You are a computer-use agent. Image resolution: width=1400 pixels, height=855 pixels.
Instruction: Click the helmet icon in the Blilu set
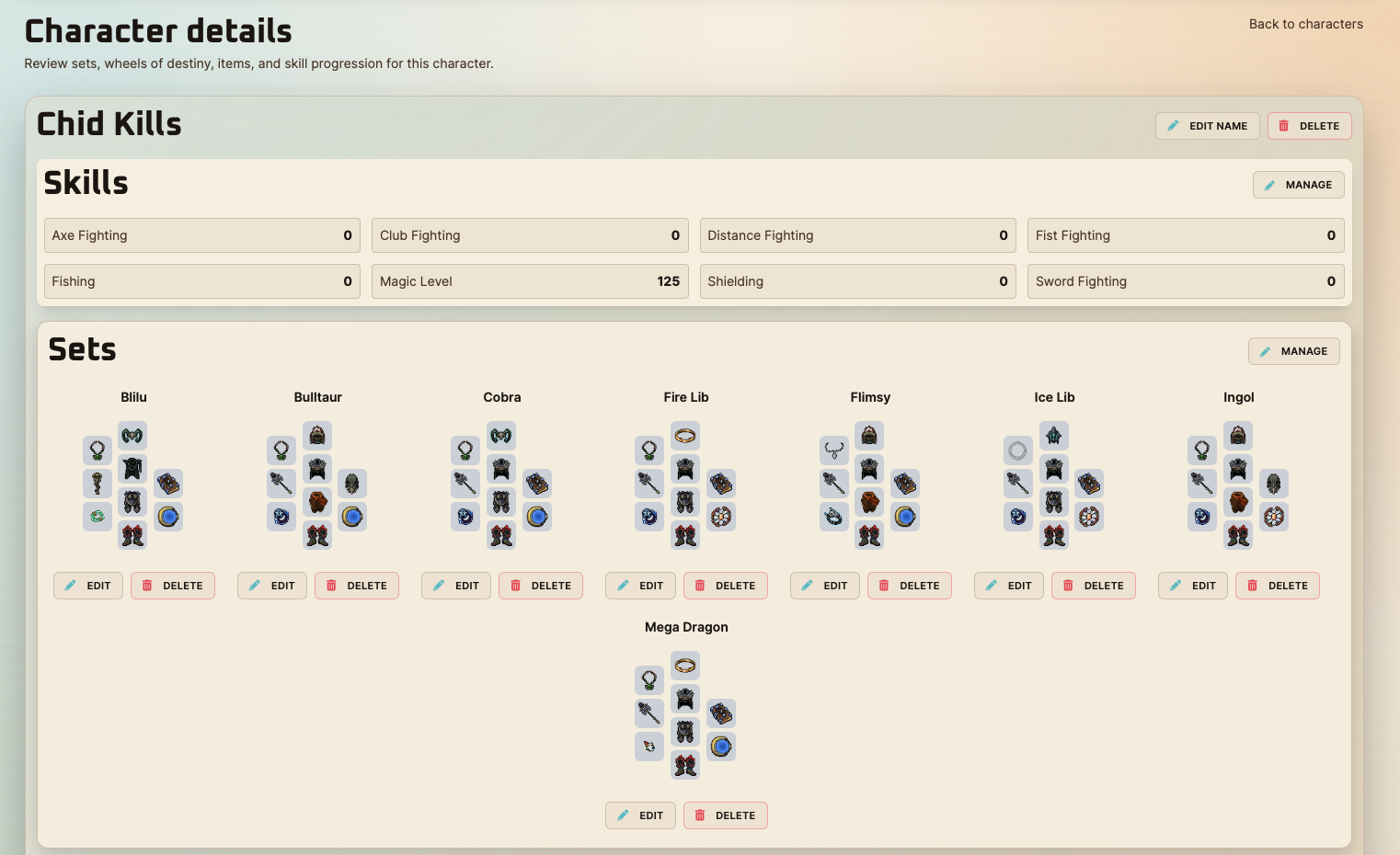coord(132,436)
